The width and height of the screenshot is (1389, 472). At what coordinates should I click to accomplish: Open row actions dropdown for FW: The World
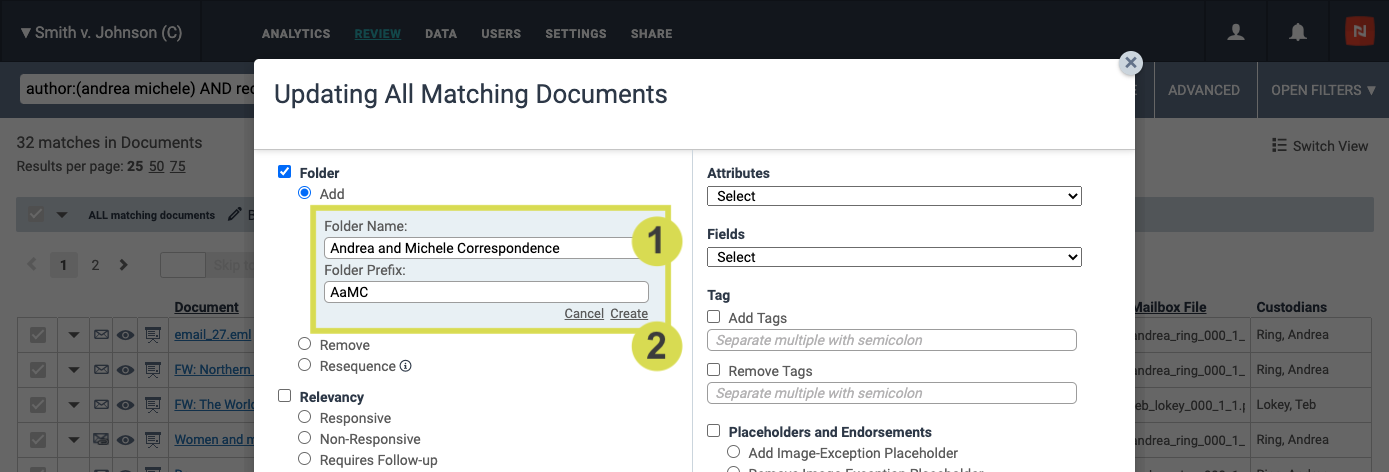coord(73,405)
